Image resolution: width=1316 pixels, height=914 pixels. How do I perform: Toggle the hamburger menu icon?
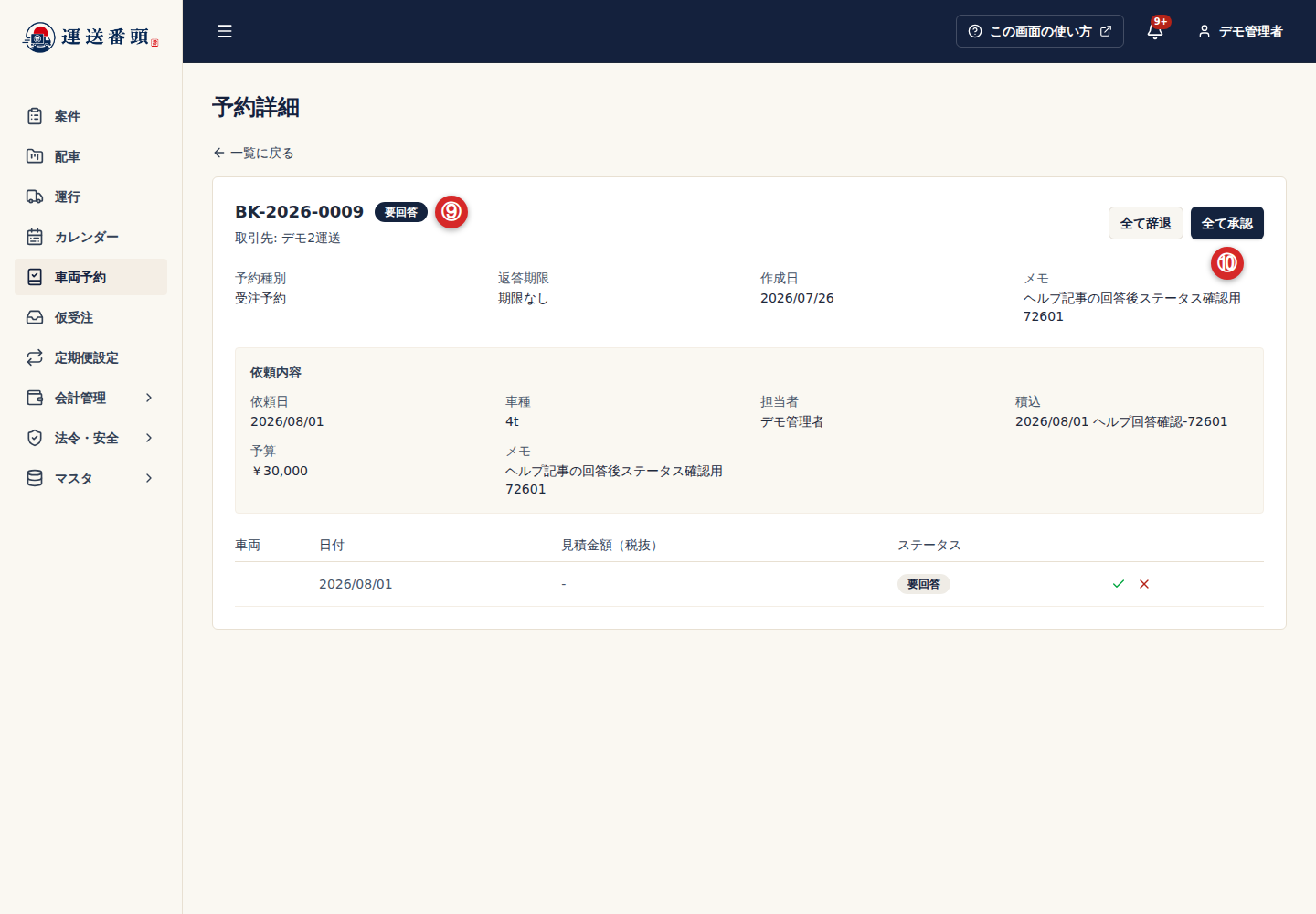225,31
